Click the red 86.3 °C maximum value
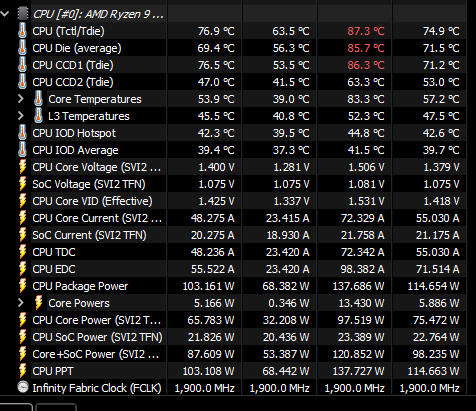Image resolution: width=476 pixels, height=411 pixels. coord(366,65)
